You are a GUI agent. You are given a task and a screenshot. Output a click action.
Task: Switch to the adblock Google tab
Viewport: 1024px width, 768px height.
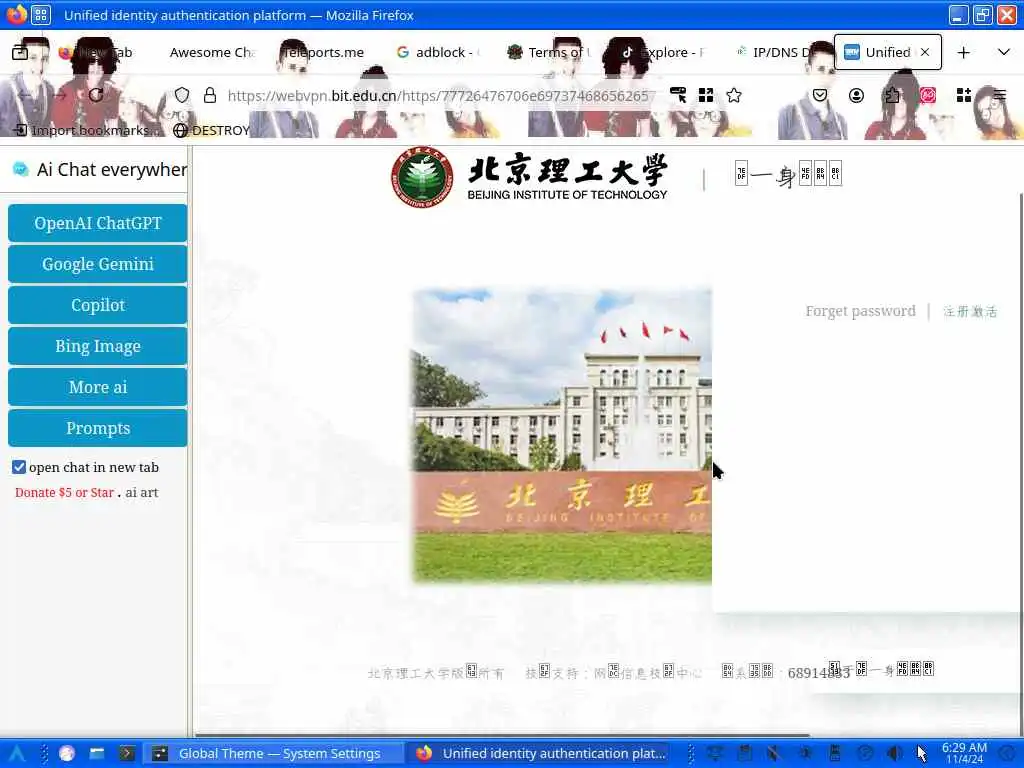439,52
